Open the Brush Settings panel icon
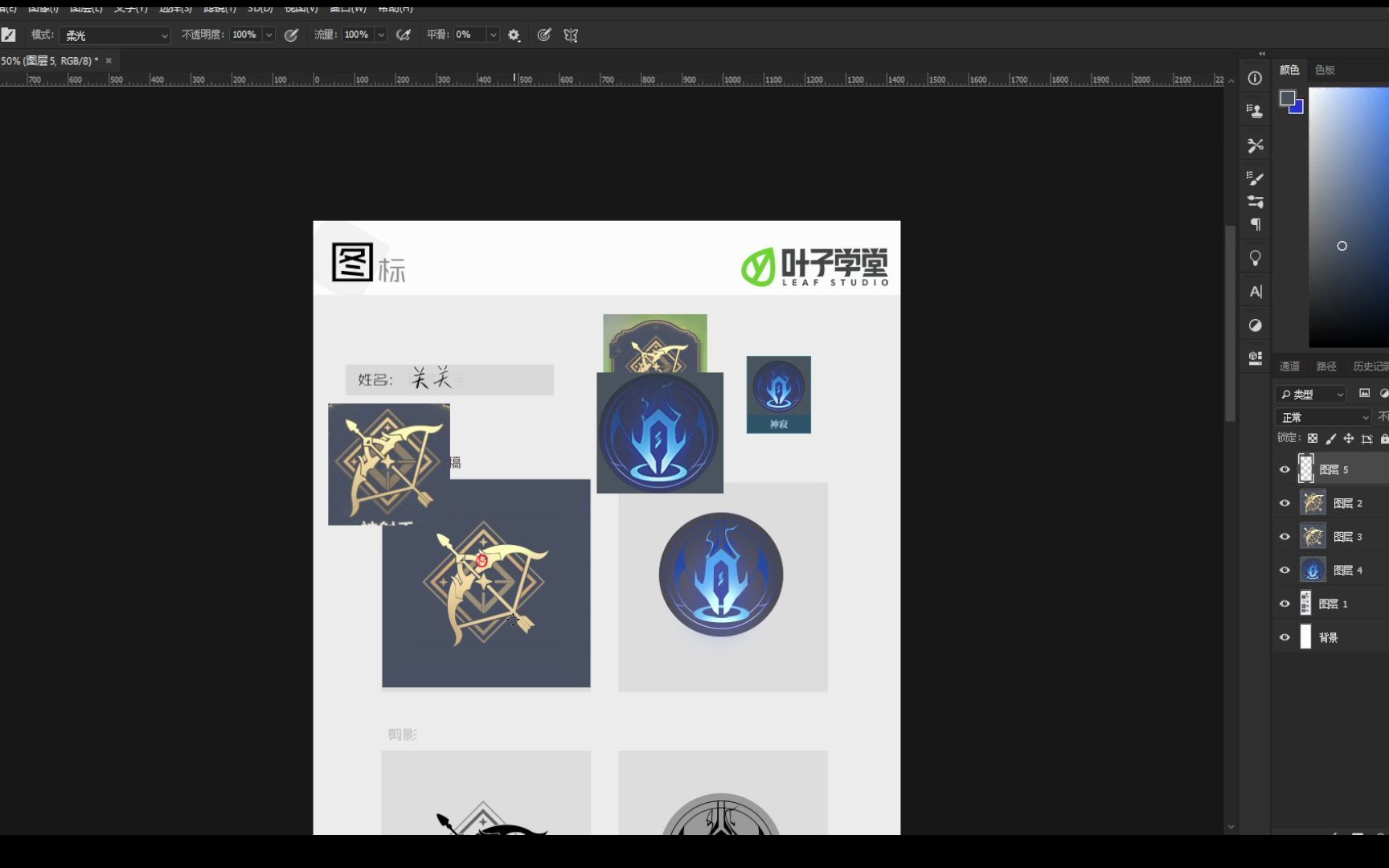Viewport: 1389px width, 868px height. pos(1255,178)
